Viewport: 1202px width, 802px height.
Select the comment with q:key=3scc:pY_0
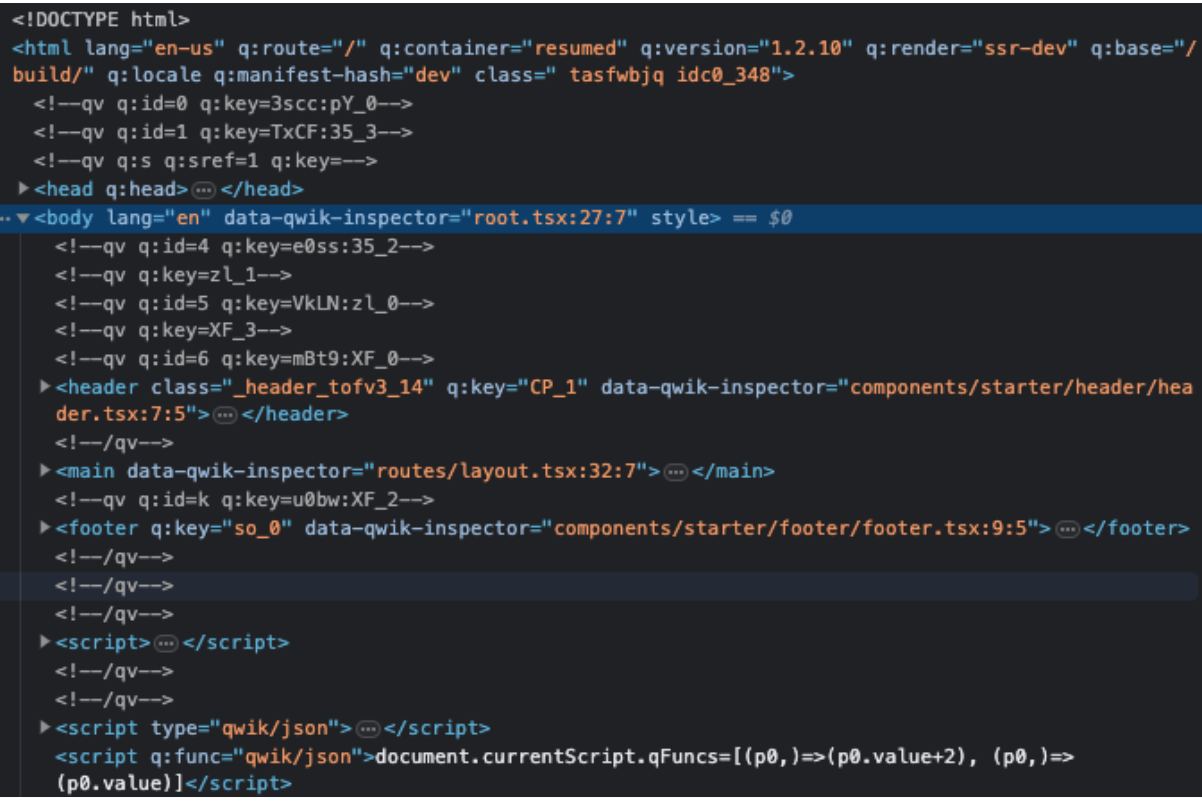(x=223, y=104)
